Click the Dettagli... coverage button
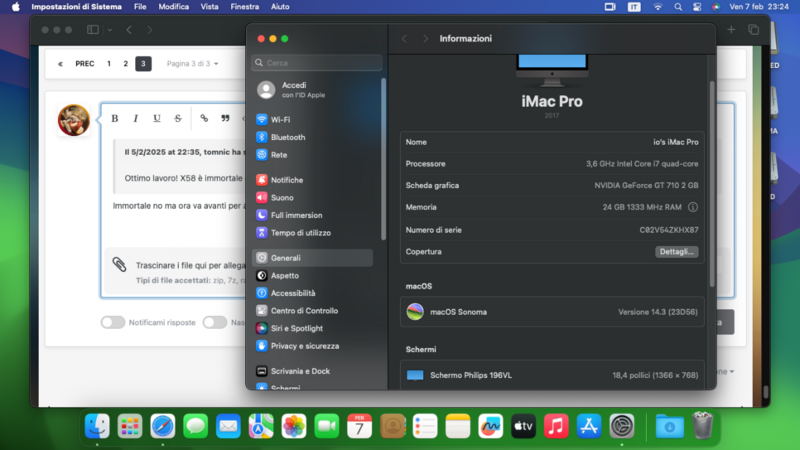800x450 pixels. pyautogui.click(x=677, y=251)
